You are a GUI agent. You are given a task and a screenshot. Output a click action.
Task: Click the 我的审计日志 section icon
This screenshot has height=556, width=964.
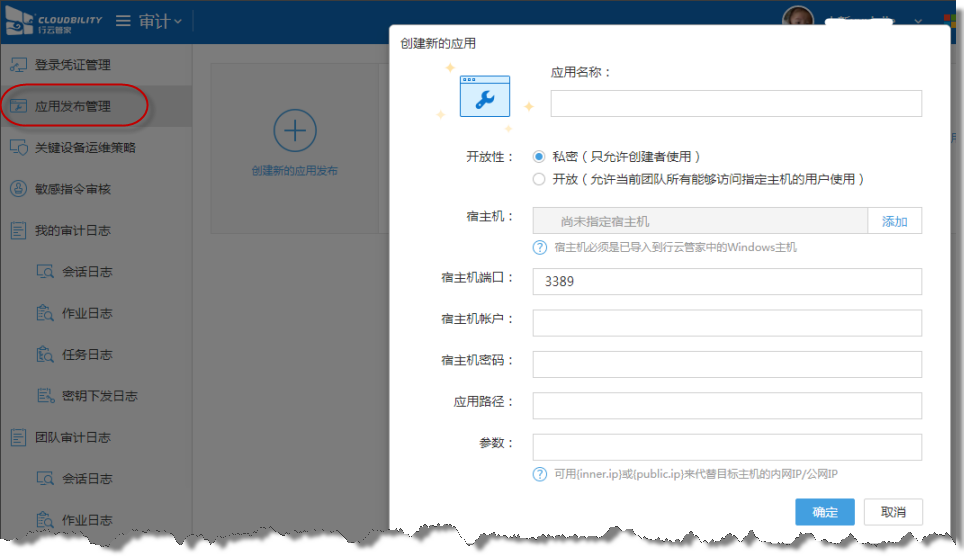tap(18, 231)
